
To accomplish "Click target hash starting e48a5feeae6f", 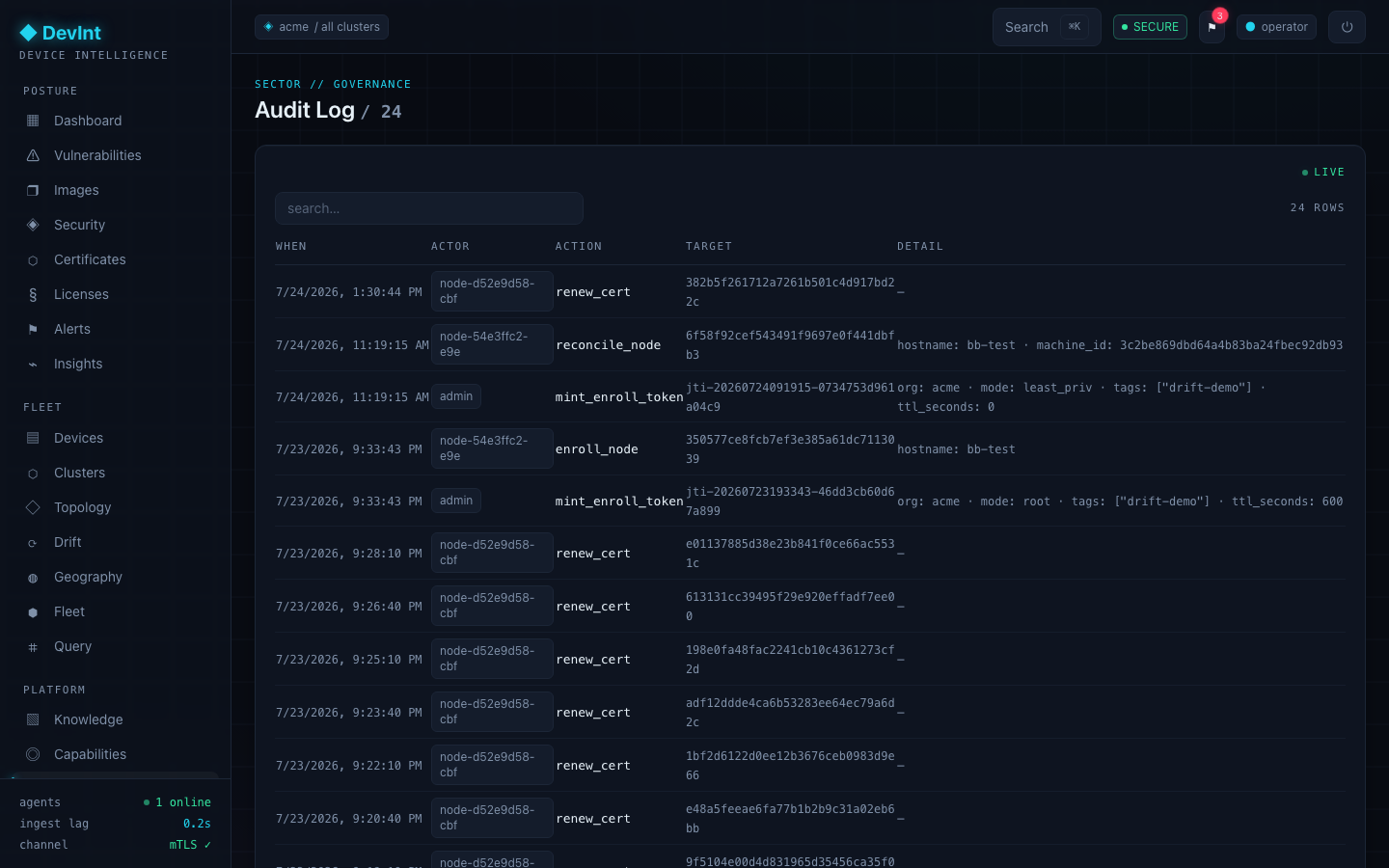I will [x=790, y=819].
